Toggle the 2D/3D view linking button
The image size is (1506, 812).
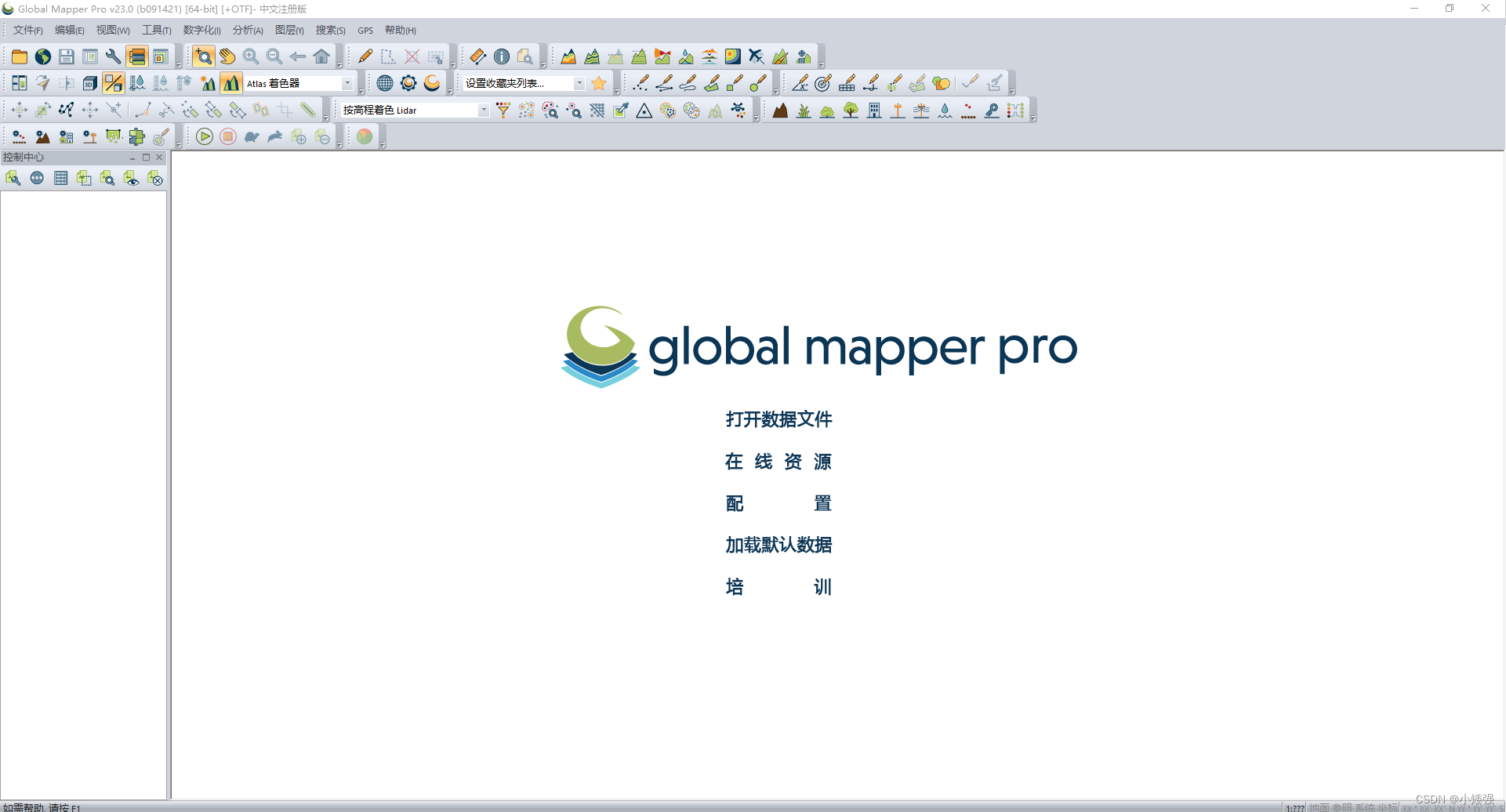[114, 83]
